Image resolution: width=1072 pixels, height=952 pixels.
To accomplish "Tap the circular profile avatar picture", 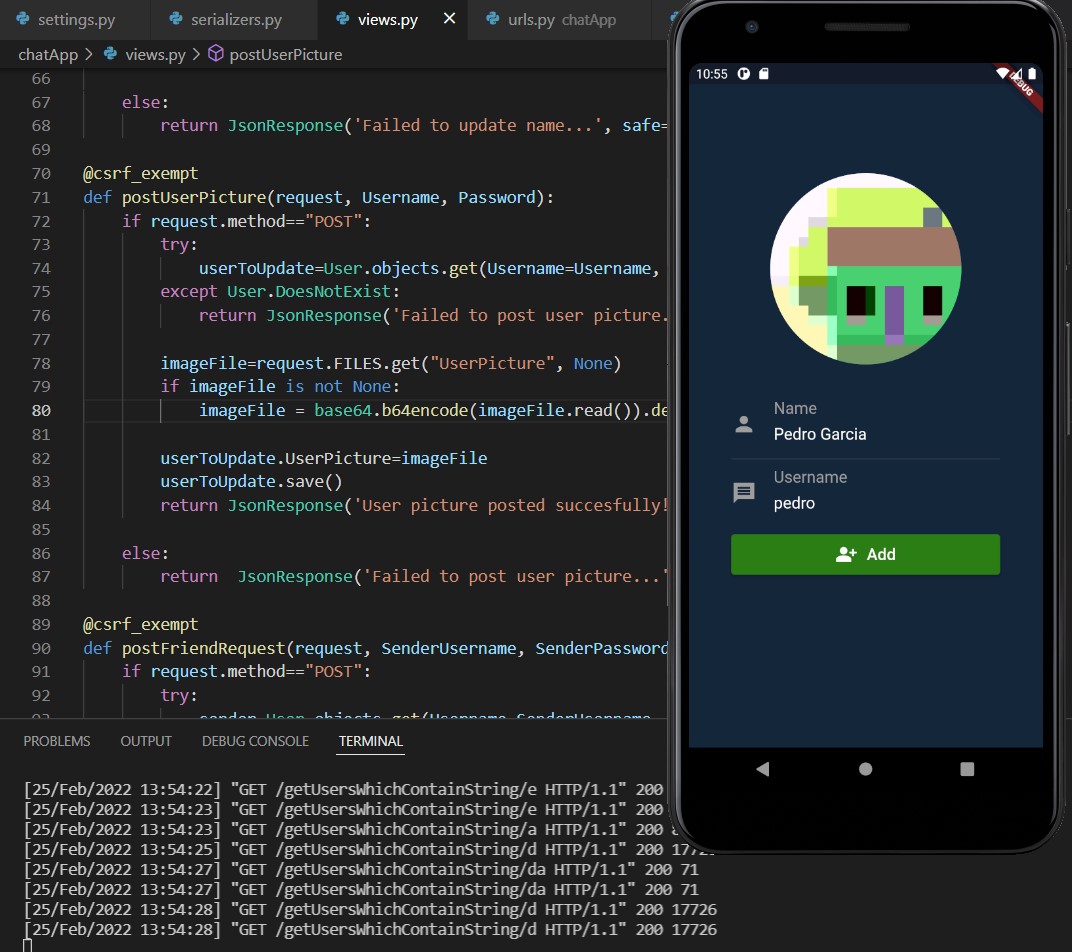I will (x=865, y=269).
